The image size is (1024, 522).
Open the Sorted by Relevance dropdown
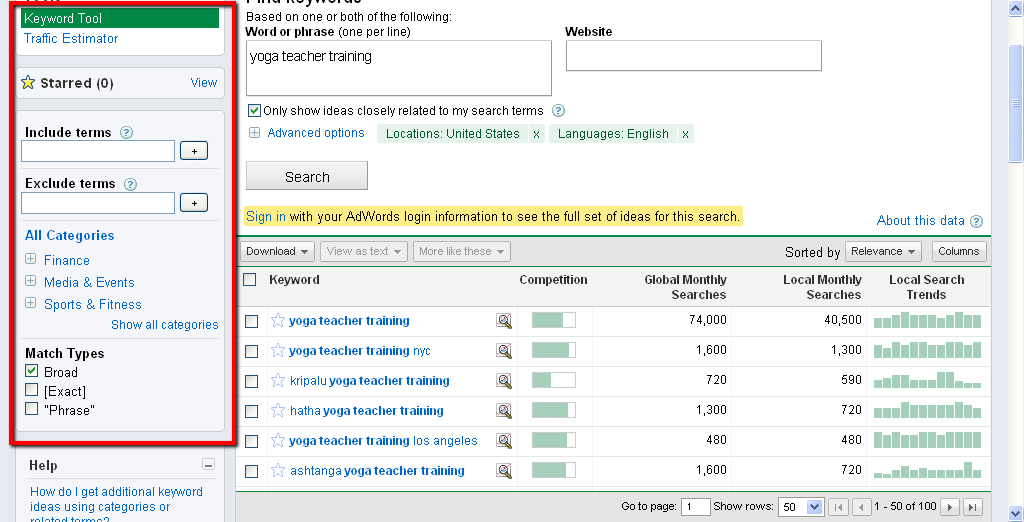(x=884, y=252)
